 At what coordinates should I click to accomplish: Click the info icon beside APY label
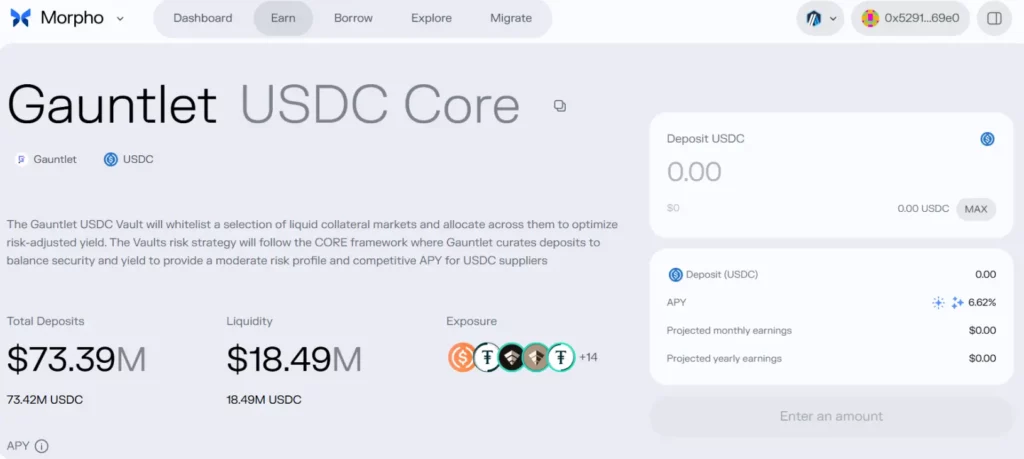[42, 446]
